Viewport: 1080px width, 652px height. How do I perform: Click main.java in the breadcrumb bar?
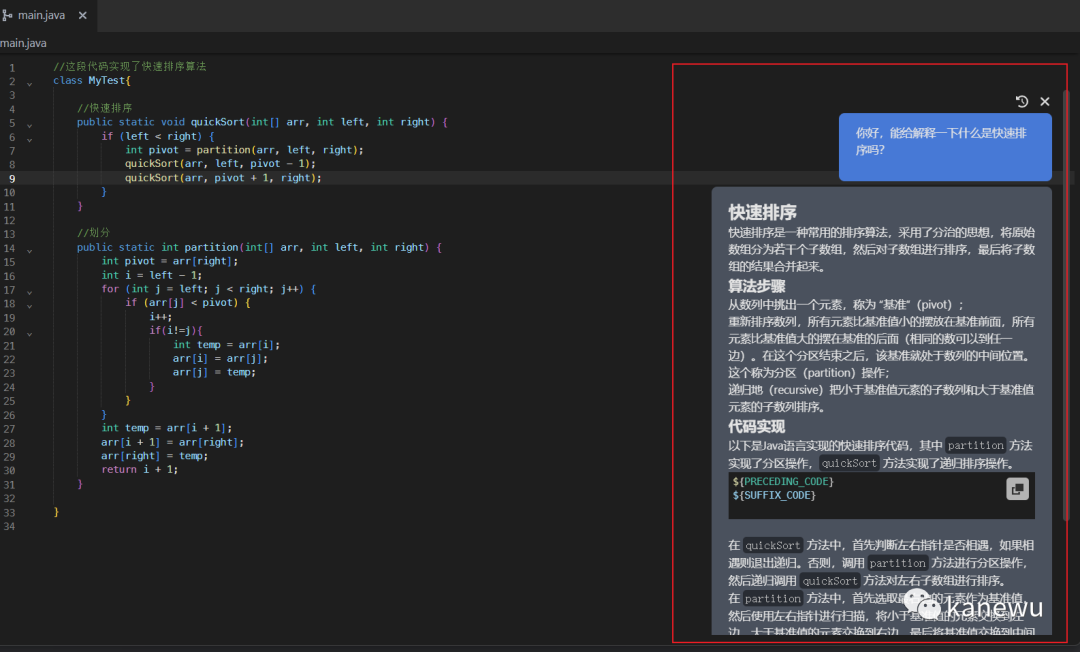pyautogui.click(x=23, y=43)
